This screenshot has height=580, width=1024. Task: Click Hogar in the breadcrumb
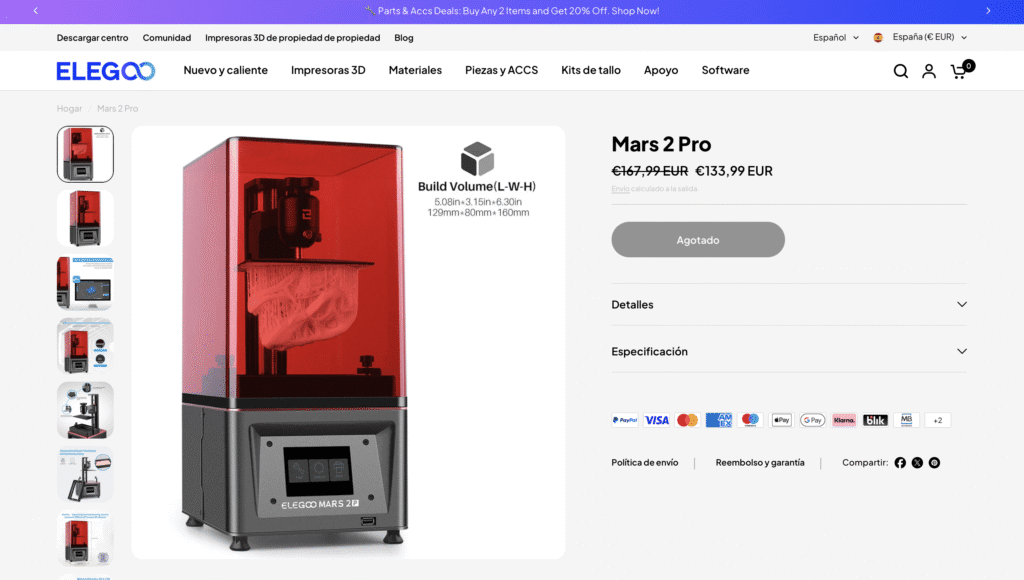coord(69,108)
